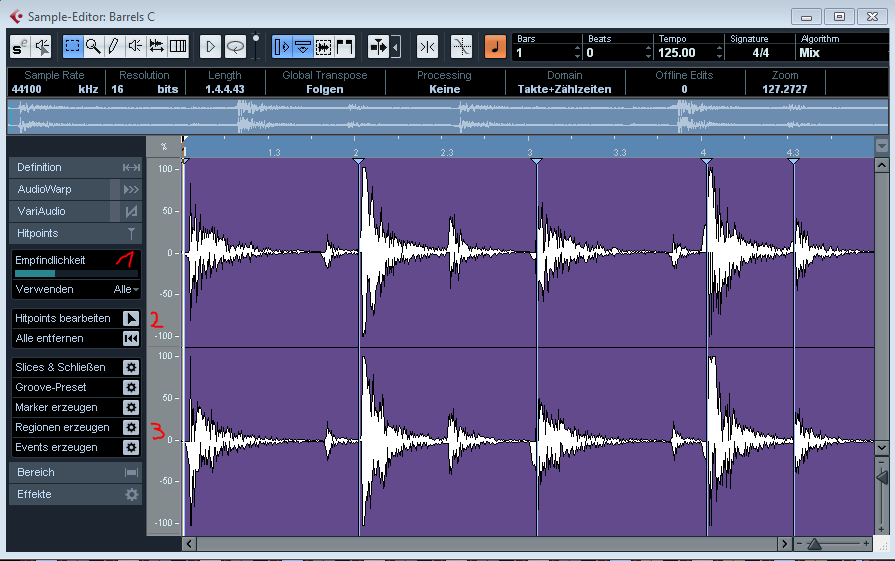Click Groove-Preset gear button
The image size is (895, 561).
131,388
